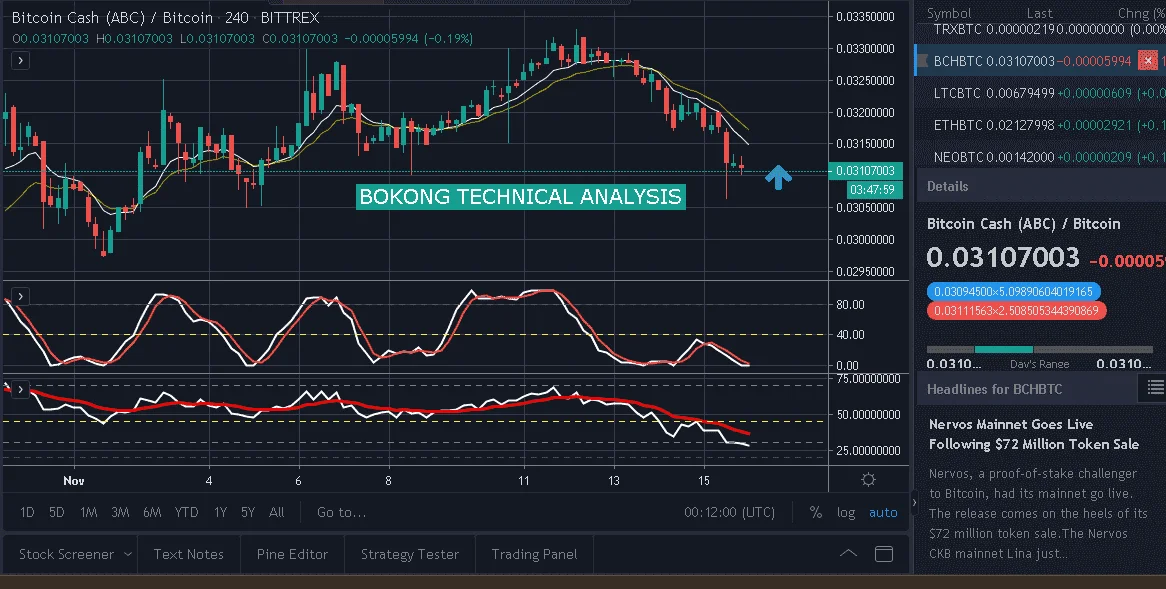Collapse the bottom panel with chevron icon

pos(848,553)
